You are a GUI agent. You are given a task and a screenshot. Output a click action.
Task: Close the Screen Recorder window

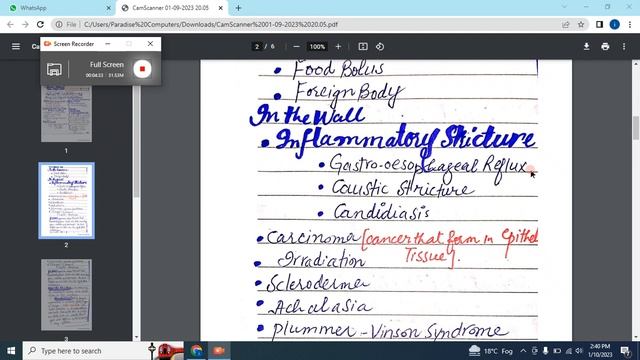tap(150, 44)
